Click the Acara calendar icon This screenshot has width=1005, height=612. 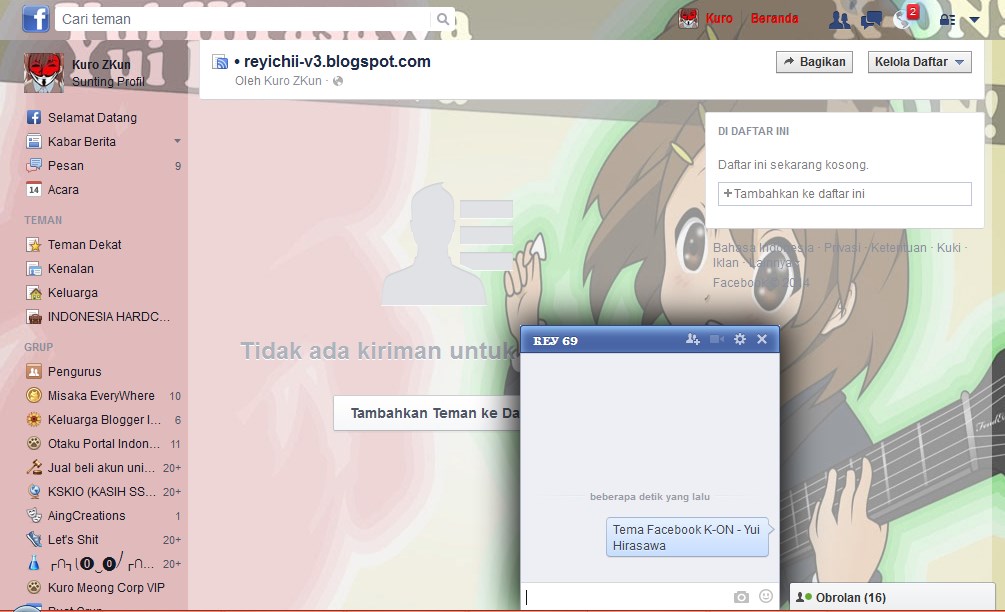[34, 190]
